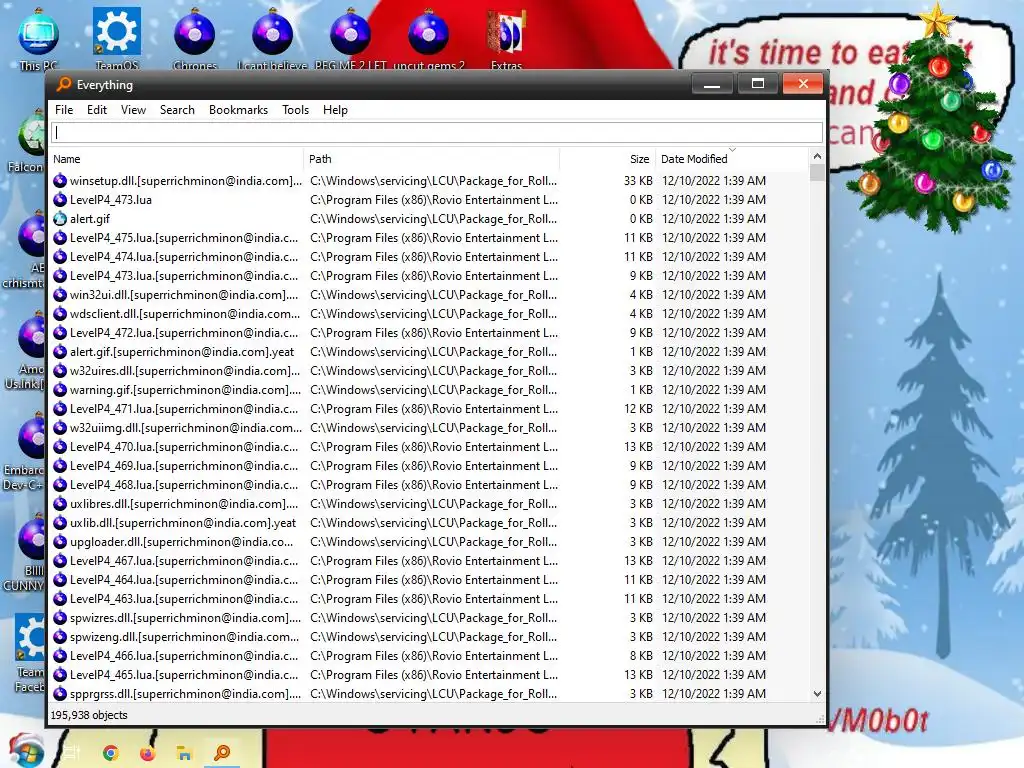Click the 33 KB size cell
This screenshot has width=1024, height=768.
point(638,181)
